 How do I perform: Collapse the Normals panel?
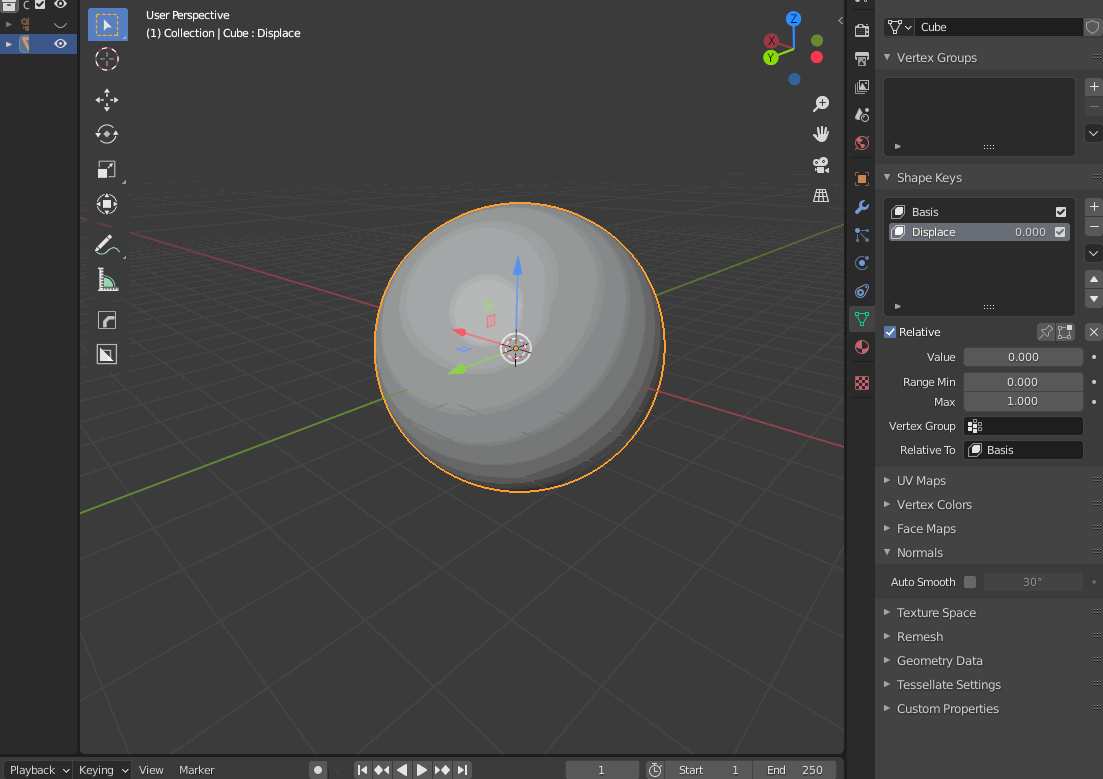pyautogui.click(x=887, y=552)
